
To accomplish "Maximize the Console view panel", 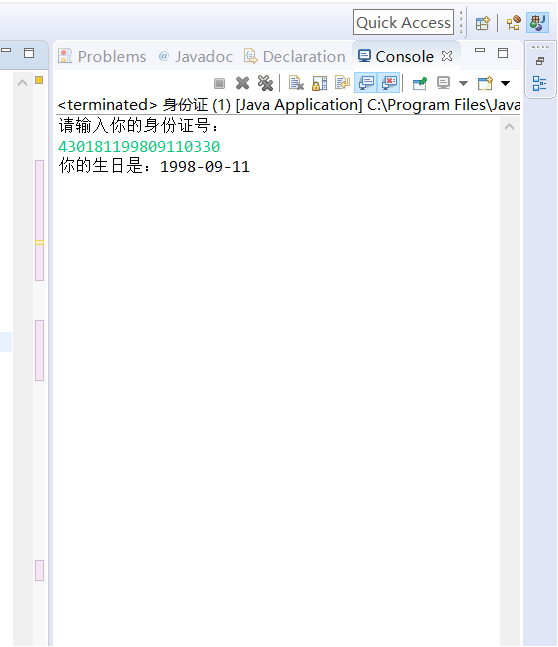I will pyautogui.click(x=503, y=53).
